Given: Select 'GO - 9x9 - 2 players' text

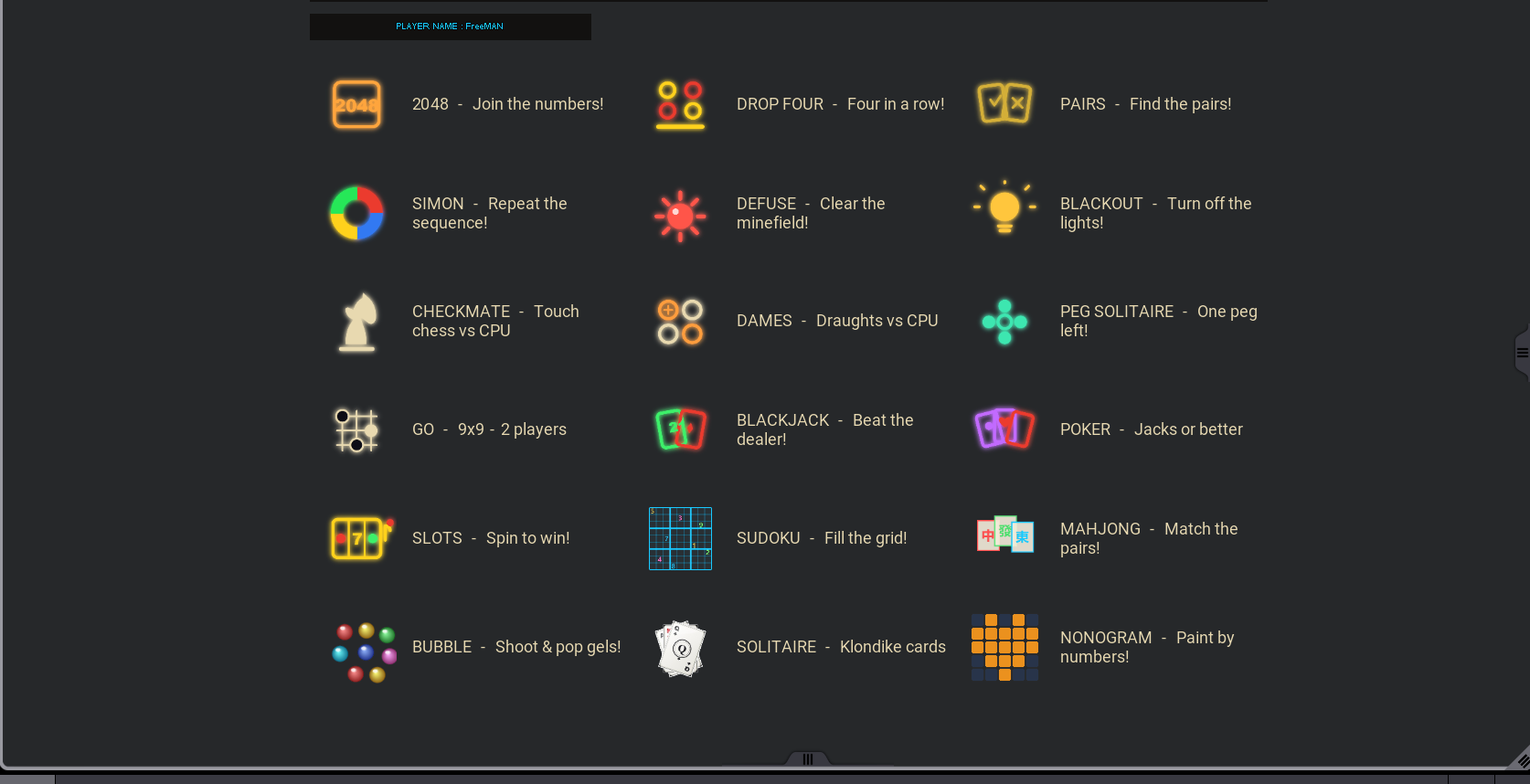Looking at the screenshot, I should coord(489,429).
